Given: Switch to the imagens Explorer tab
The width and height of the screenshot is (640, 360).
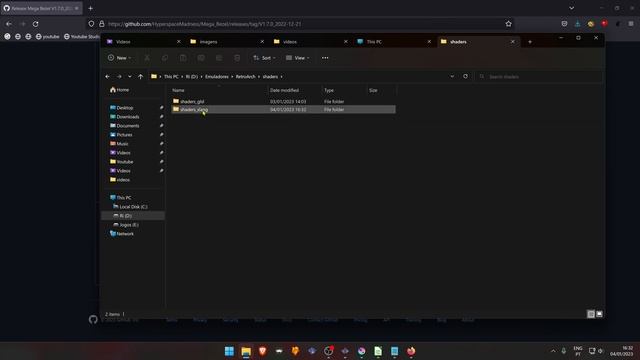Looking at the screenshot, I should (x=227, y=42).
